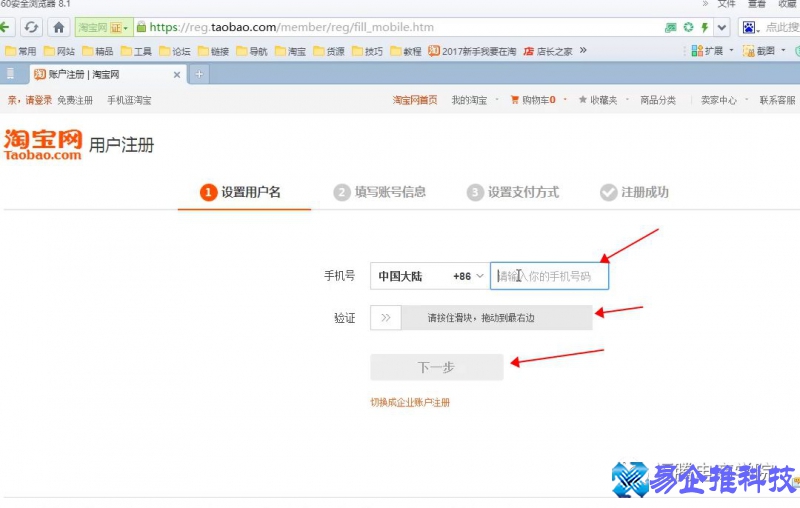The height and width of the screenshot is (508, 800).
Task: Close the 账户注册 tab
Action: [x=177, y=75]
